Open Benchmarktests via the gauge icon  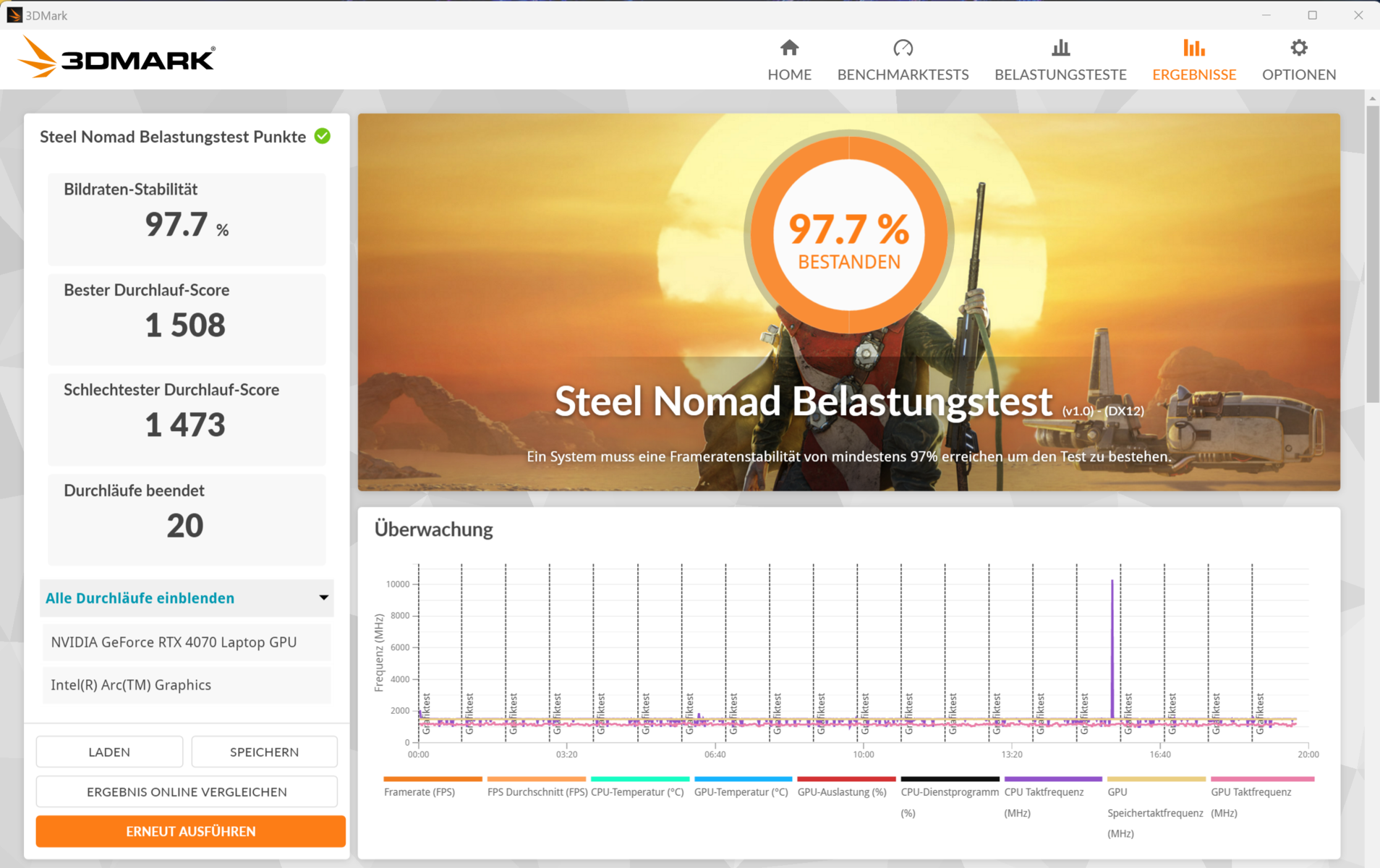[x=903, y=48]
